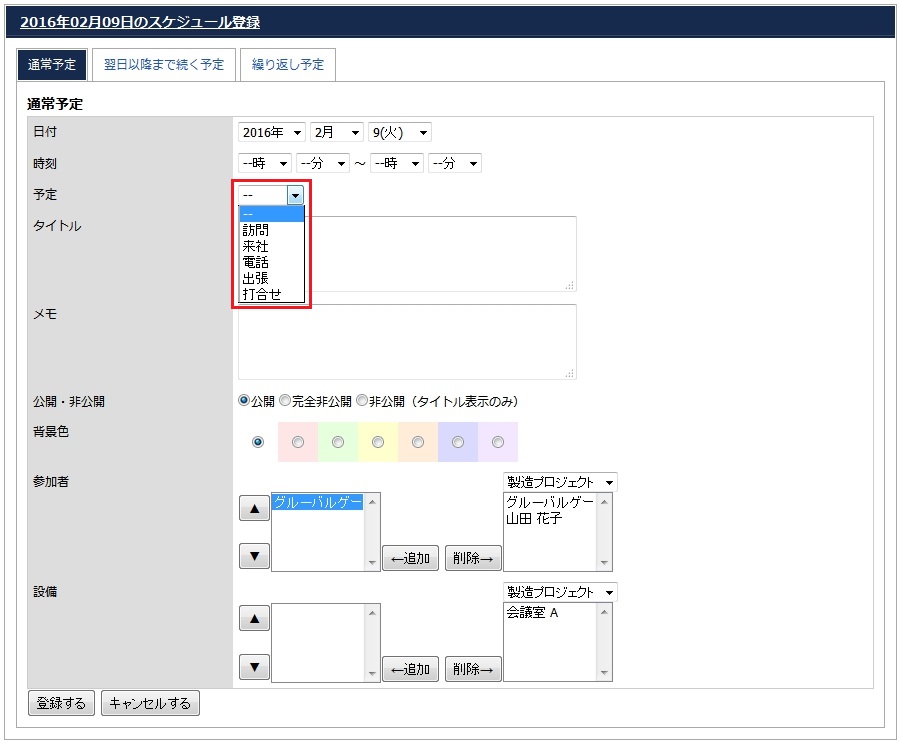Open the year dropdown showing 2016年
Viewport: 901px width, 745px height.
click(271, 133)
